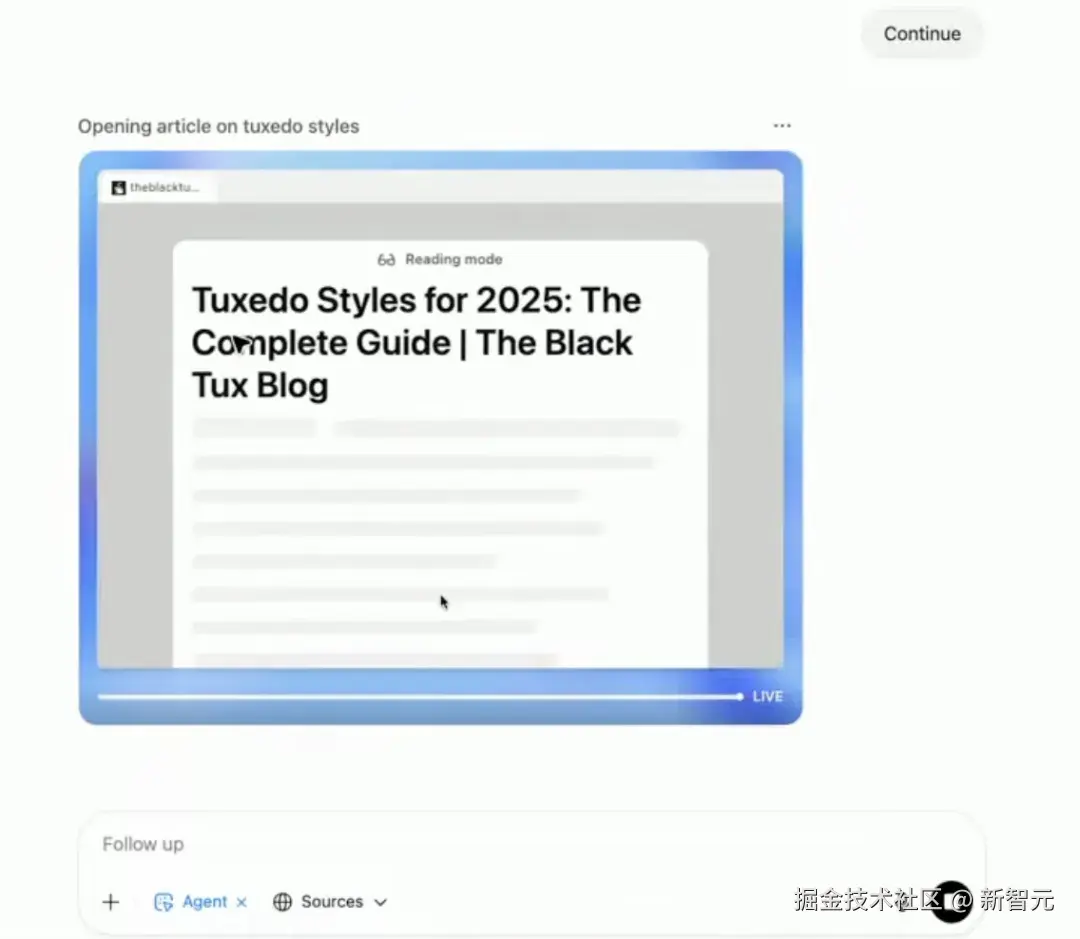Click the Continue button
1080x939 pixels.
pos(922,34)
